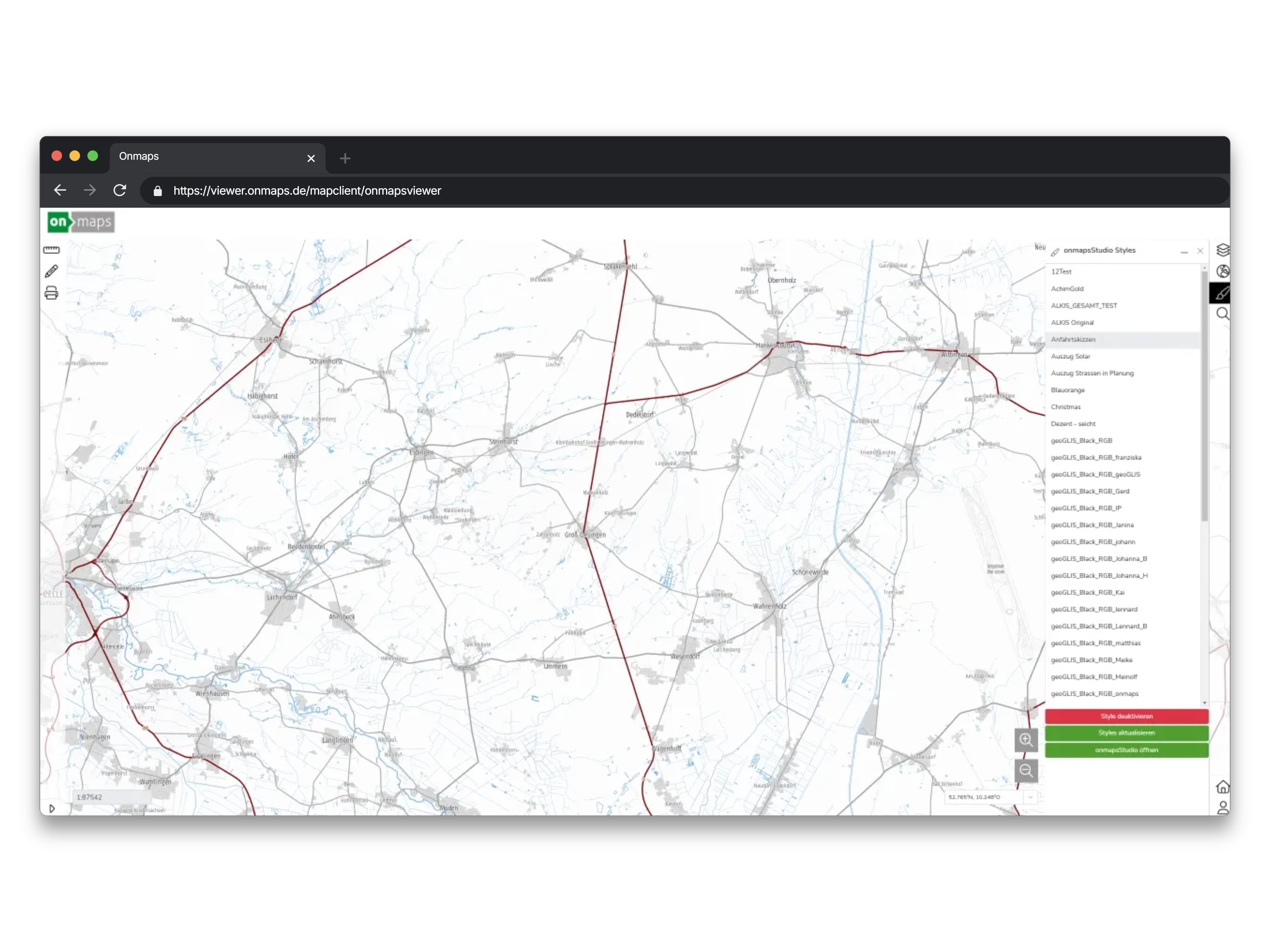
Task: Expand the coordinate format dropdown
Action: (x=1030, y=797)
